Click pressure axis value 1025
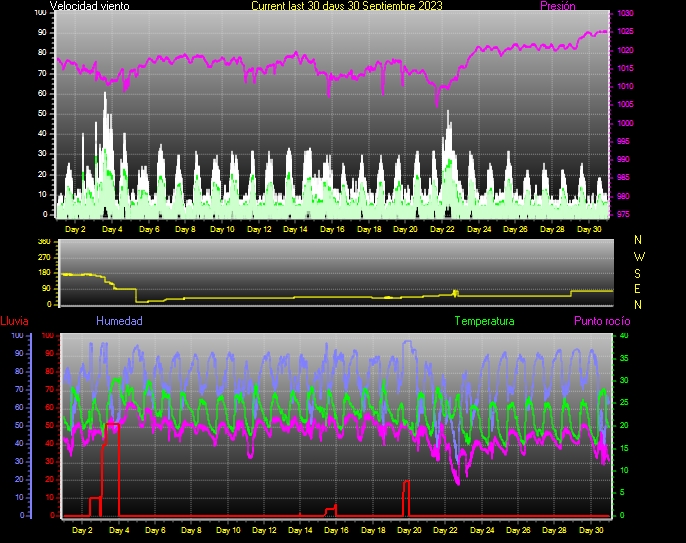Viewport: 686px width, 543px height. coord(625,32)
